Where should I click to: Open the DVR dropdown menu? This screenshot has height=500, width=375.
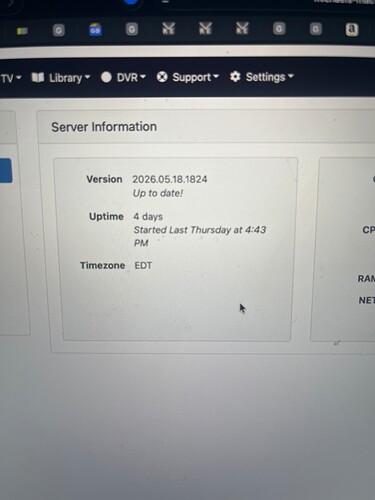click(x=124, y=77)
